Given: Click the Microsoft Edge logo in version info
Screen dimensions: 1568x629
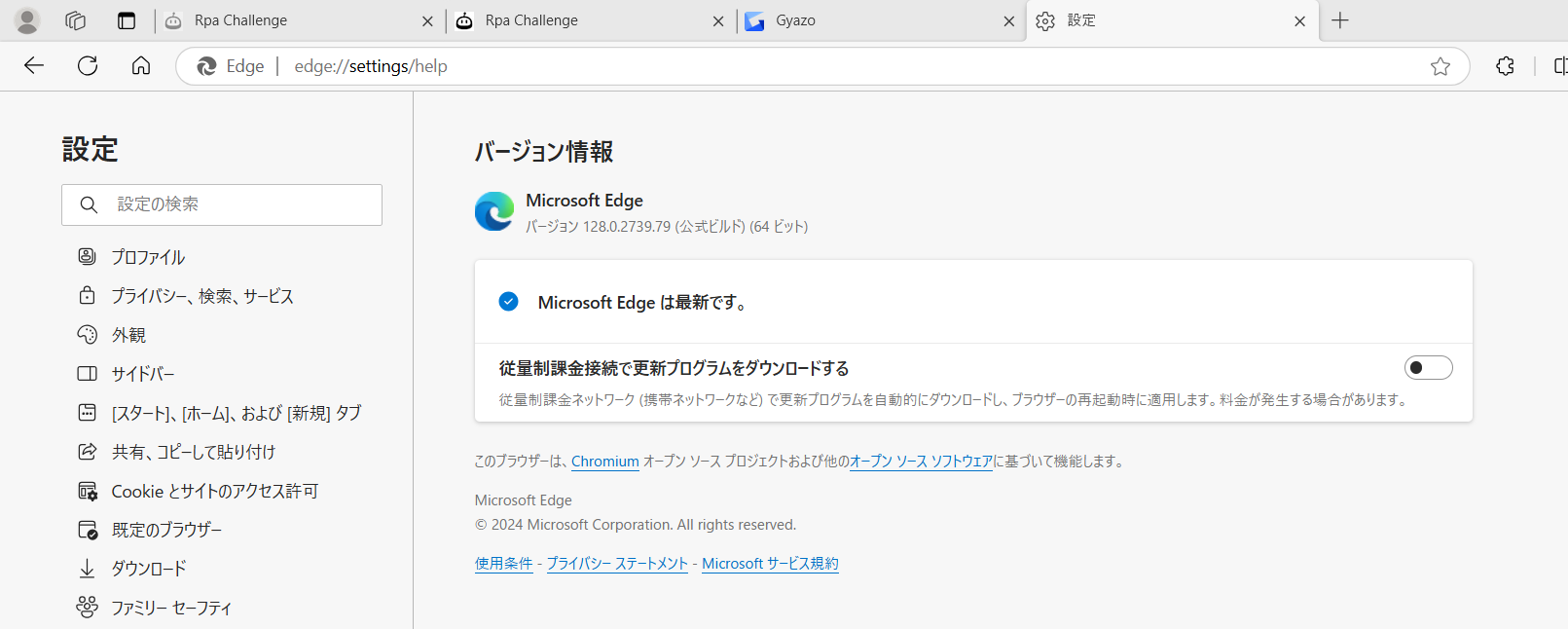Looking at the screenshot, I should point(494,211).
